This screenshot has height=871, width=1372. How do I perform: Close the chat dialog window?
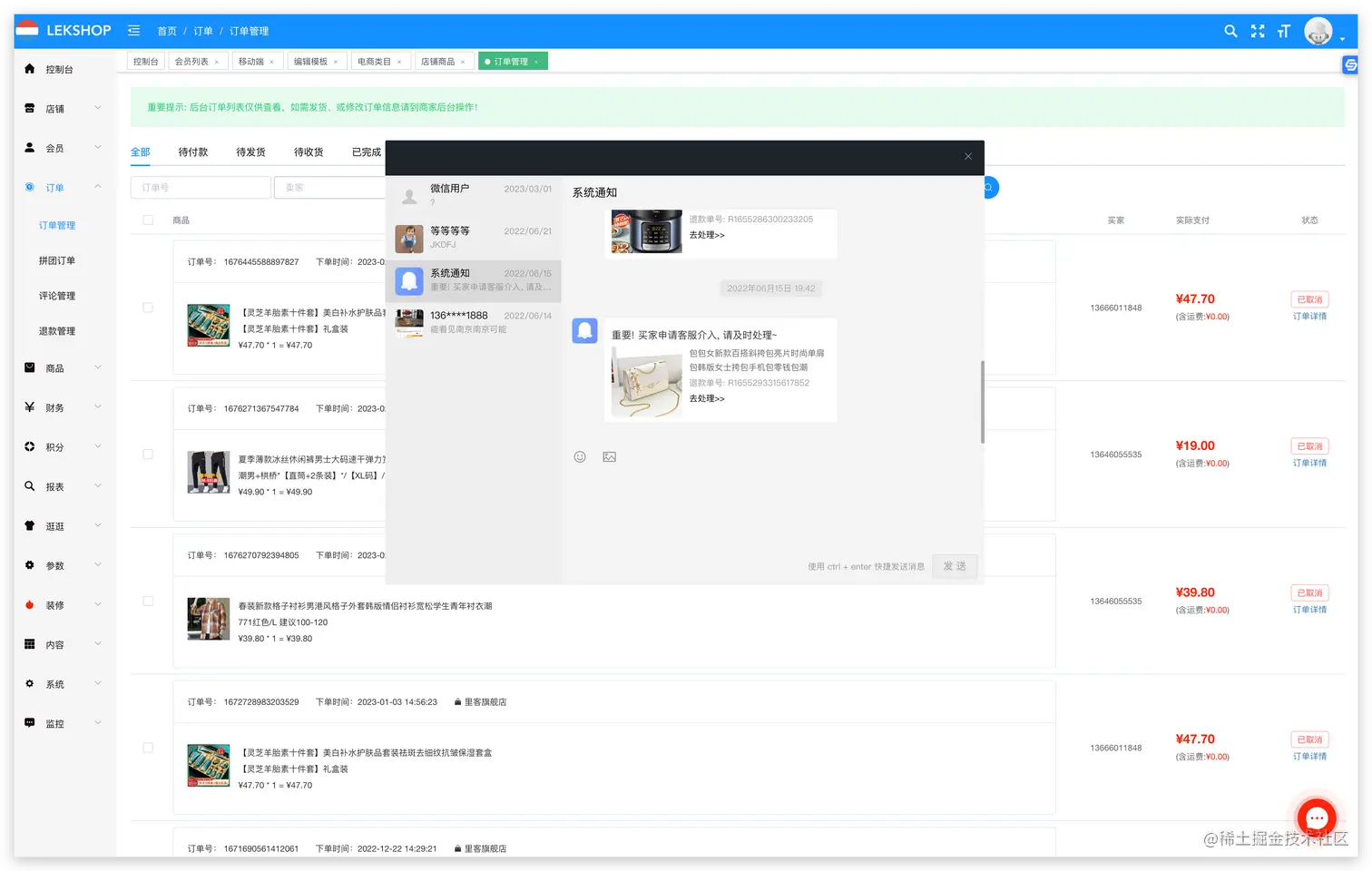pyautogui.click(x=968, y=156)
